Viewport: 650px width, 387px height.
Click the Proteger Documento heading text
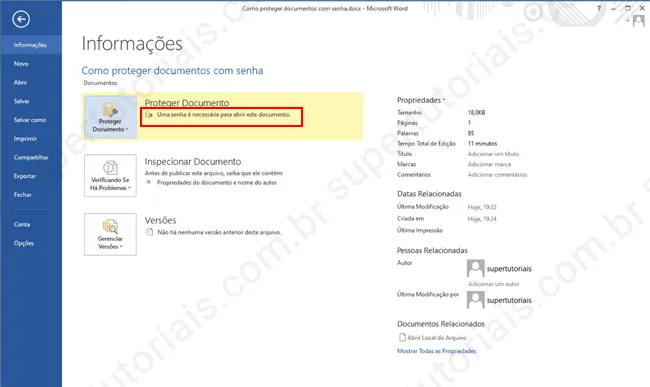187,102
